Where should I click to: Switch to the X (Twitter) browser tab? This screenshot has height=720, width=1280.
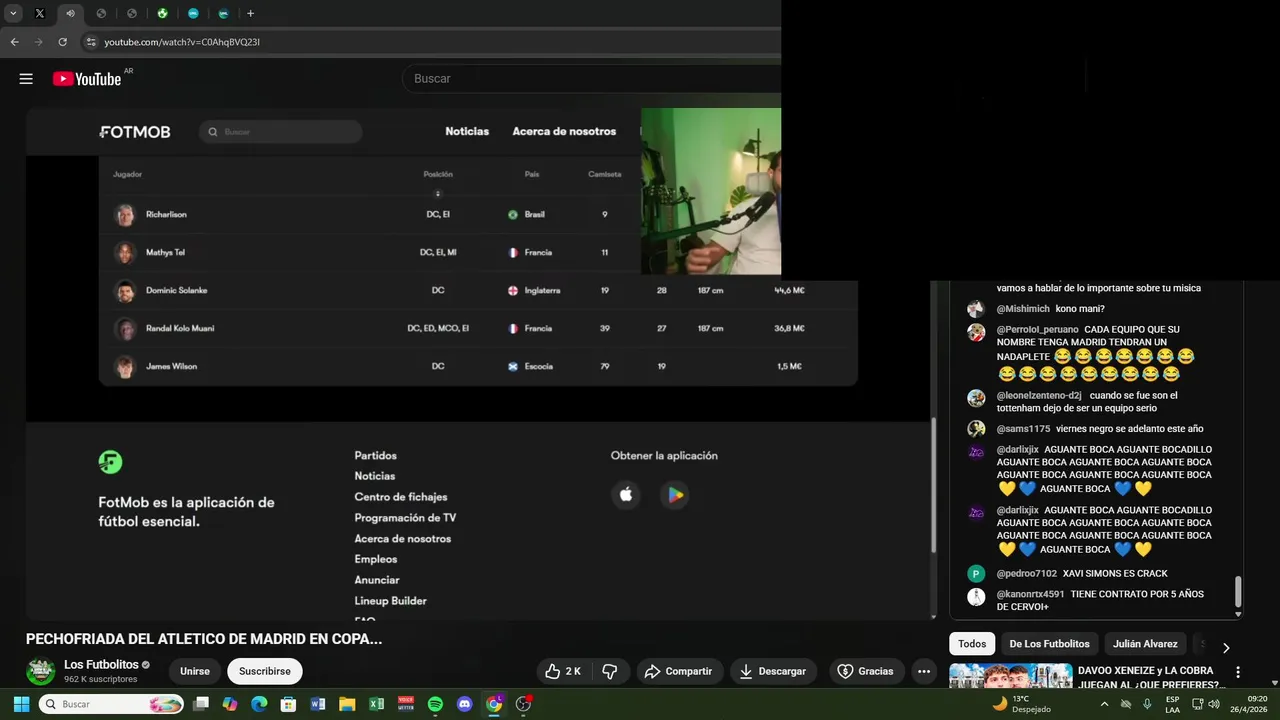point(39,13)
